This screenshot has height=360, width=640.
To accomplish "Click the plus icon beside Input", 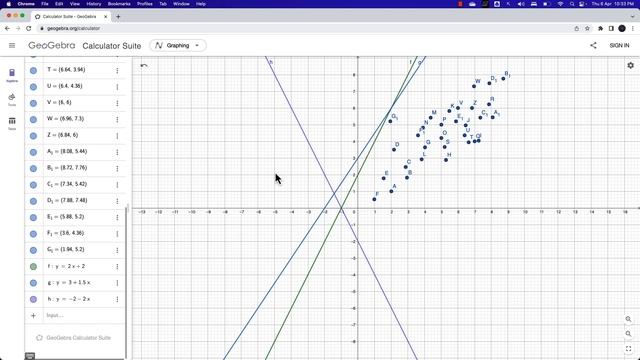I will [33, 315].
